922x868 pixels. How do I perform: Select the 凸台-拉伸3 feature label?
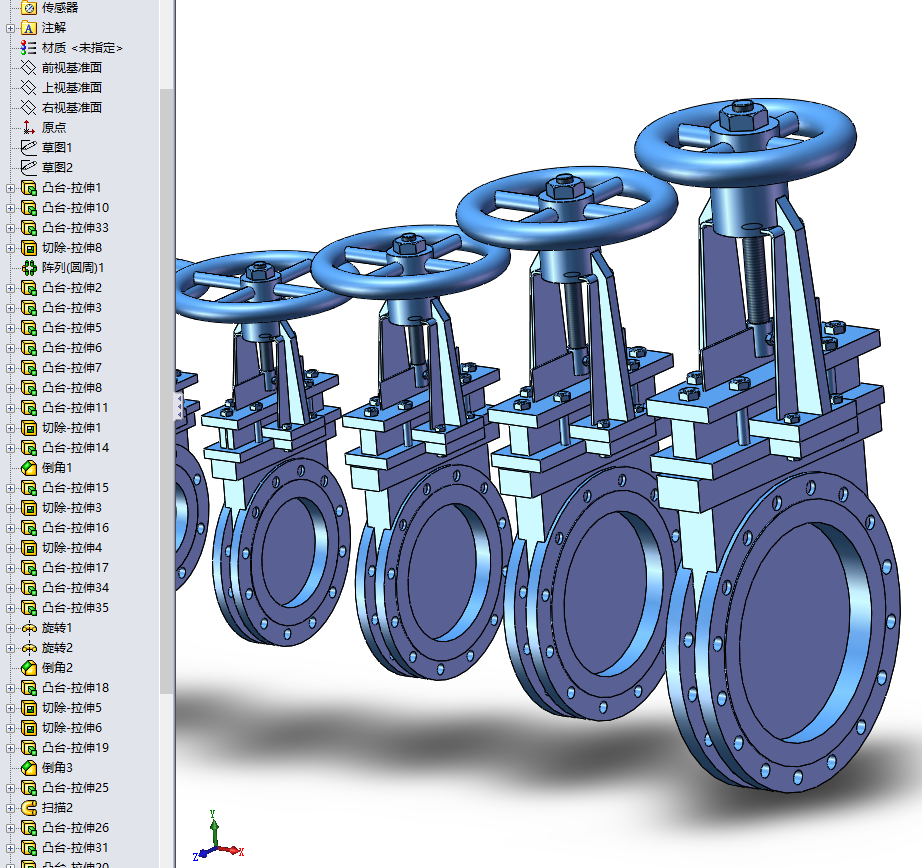(x=72, y=308)
